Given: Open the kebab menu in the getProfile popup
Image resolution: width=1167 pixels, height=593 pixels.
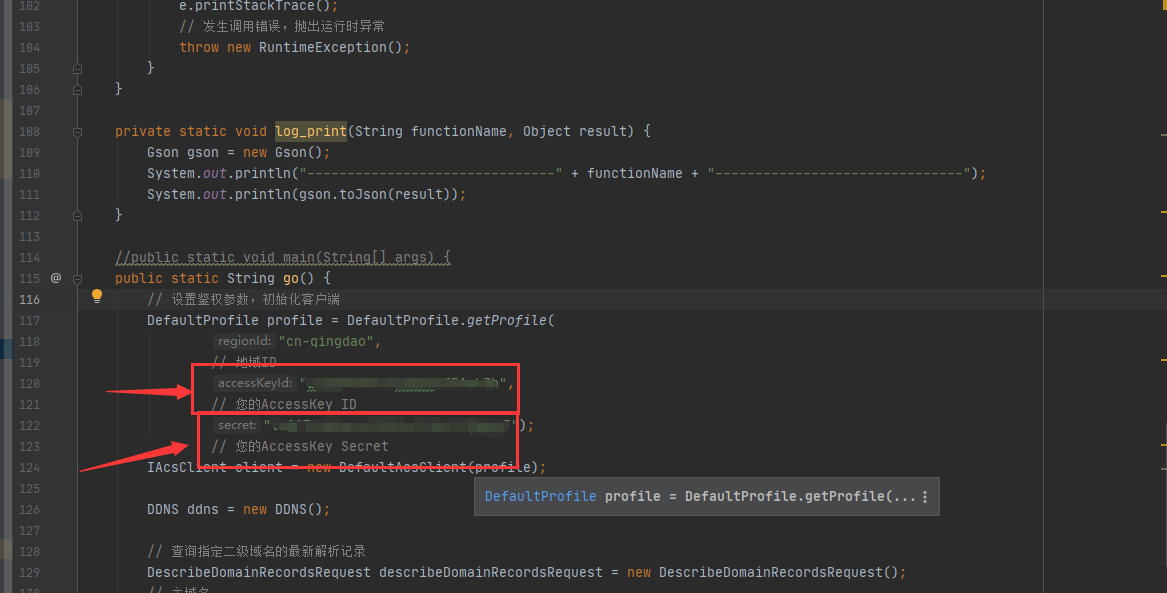Looking at the screenshot, I should tap(926, 496).
